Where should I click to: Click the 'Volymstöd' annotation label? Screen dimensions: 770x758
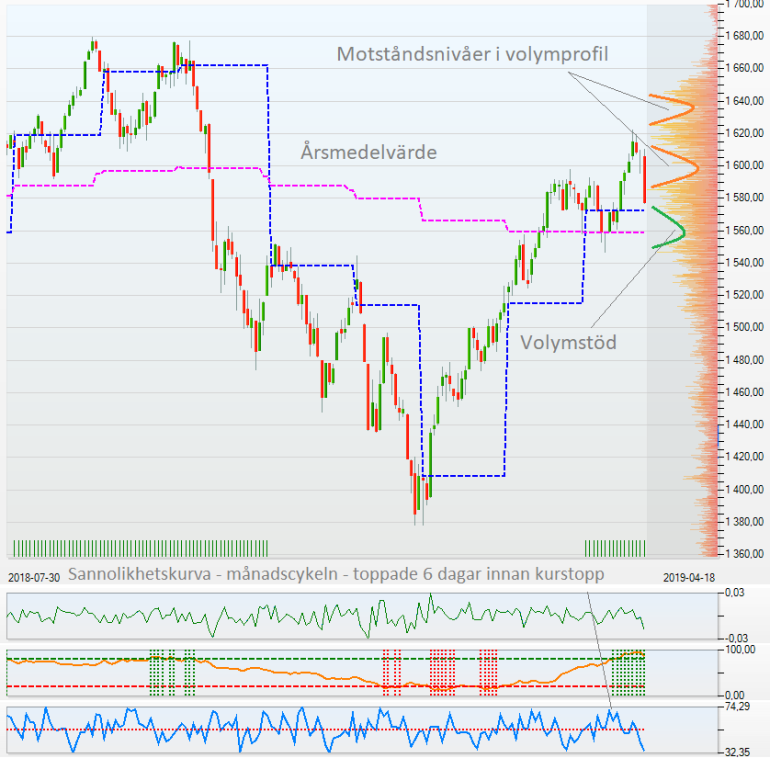tap(568, 342)
